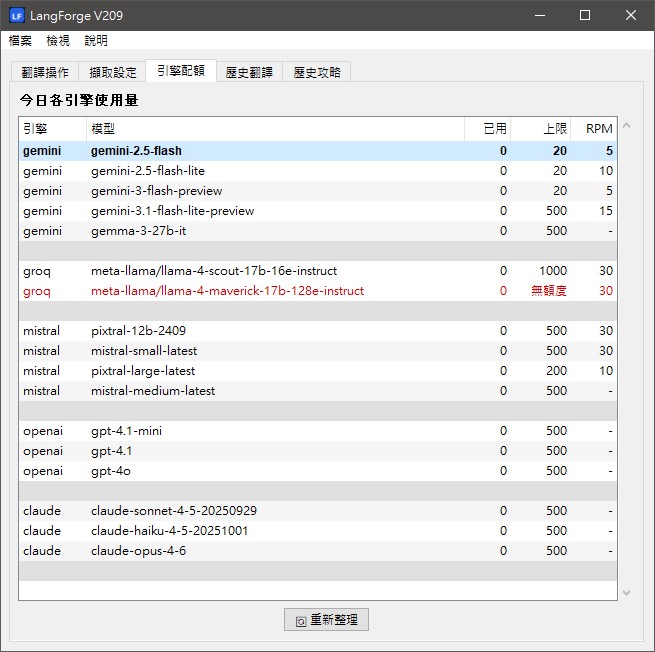Sort by the 模型 column header
Screen dimensions: 655x652
point(275,129)
